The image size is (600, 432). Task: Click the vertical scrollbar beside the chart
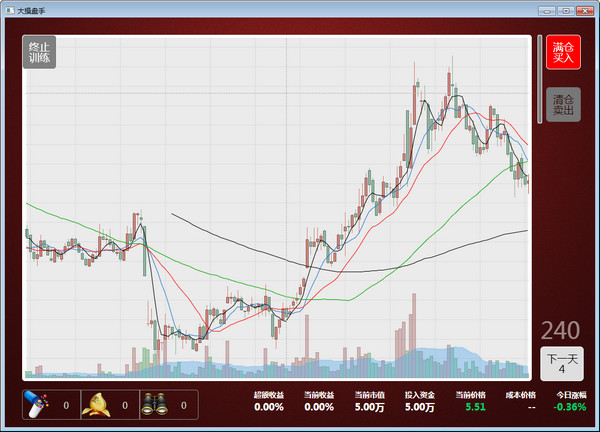540,79
